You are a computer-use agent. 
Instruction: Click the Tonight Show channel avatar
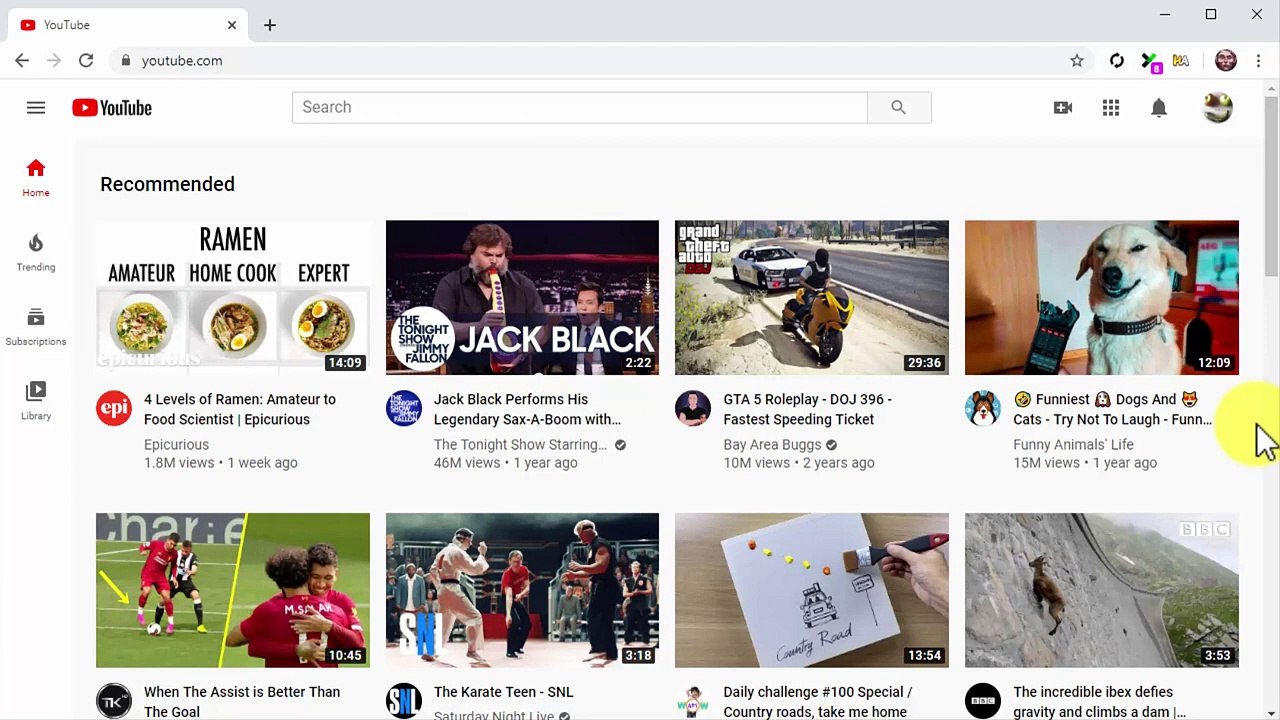(x=404, y=408)
